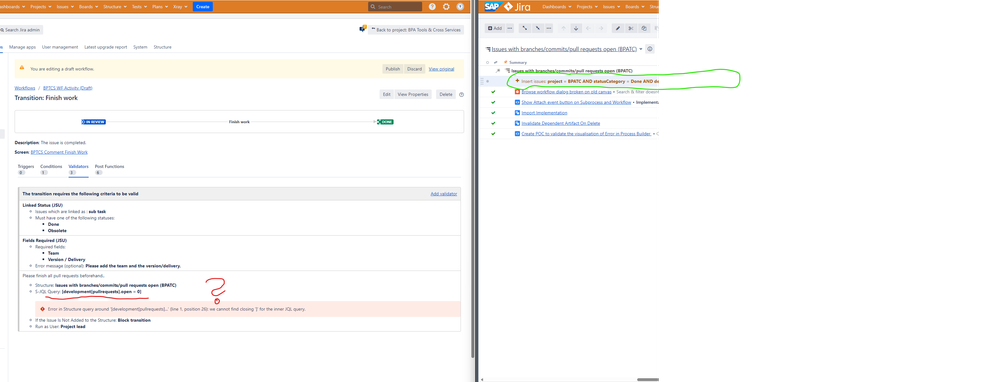Open Projects dropdown in Structure window header
This screenshot has width=998, height=382.
pyautogui.click(x=587, y=6)
